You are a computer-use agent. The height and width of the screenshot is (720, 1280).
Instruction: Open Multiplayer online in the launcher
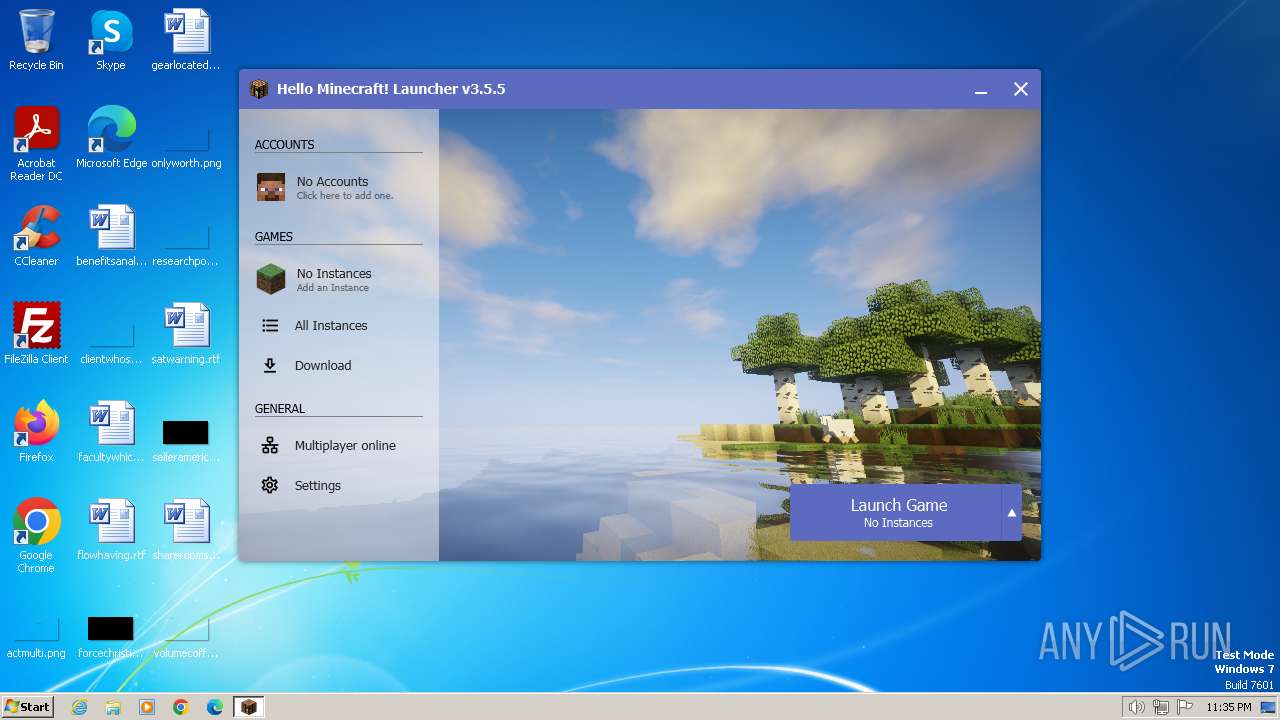(338, 445)
